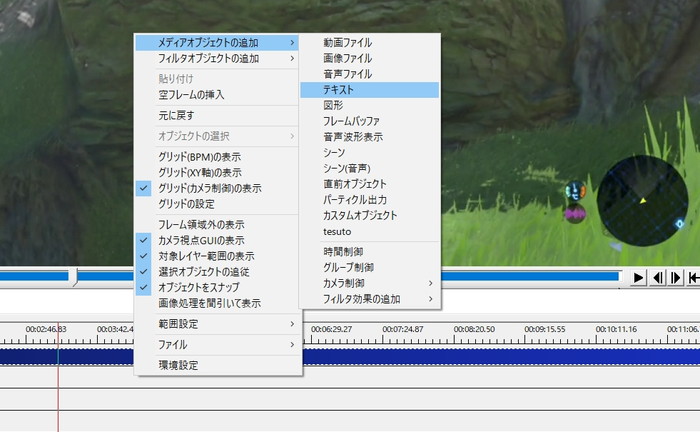Click timeline ruler at 00:09:15.55
This screenshot has width=700, height=432.
tap(545, 329)
